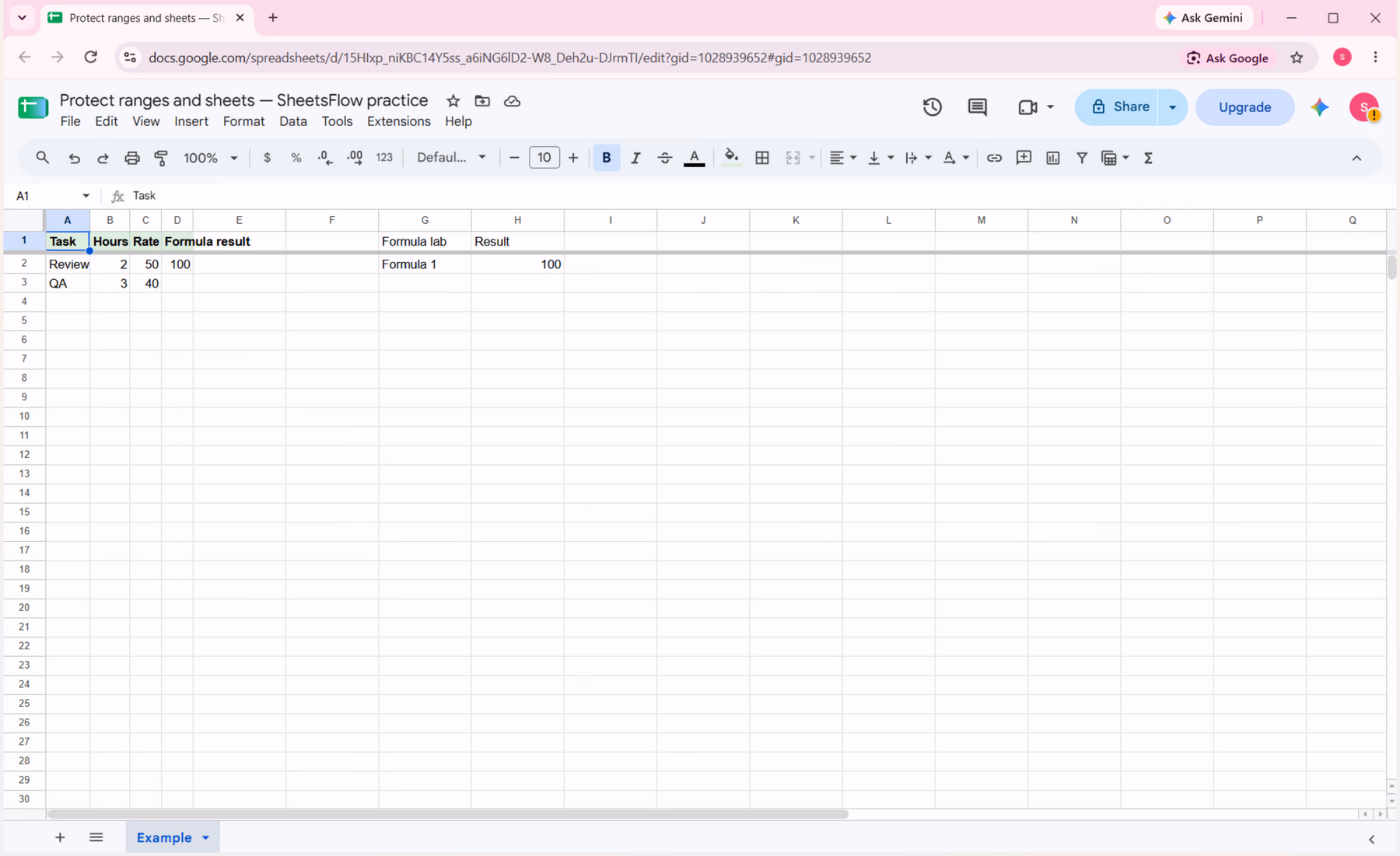The width and height of the screenshot is (1400, 856).
Task: Insert a chart
Action: (x=1053, y=158)
